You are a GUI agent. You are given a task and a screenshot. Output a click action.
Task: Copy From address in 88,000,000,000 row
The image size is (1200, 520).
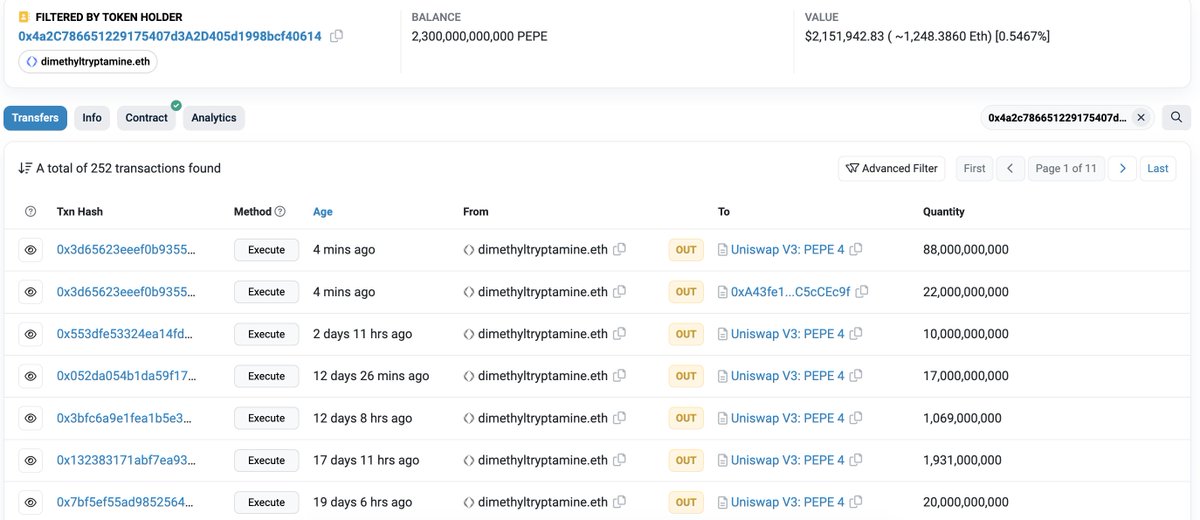pos(620,250)
